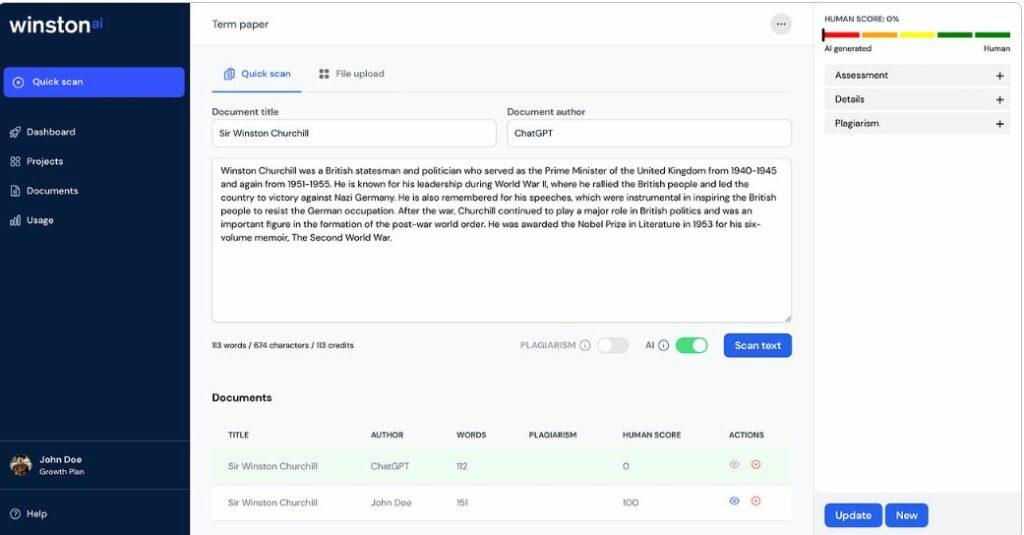Viewport: 1024px width, 535px height.
Task: Click John Doe's profile avatar
Action: click(x=21, y=465)
